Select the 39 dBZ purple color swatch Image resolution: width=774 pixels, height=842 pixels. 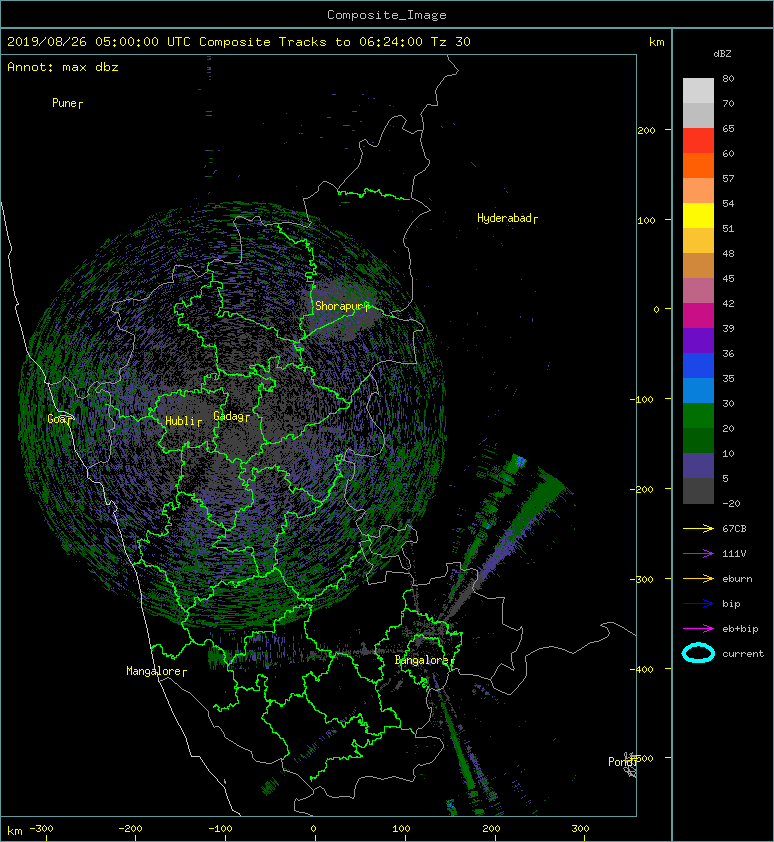(x=698, y=340)
